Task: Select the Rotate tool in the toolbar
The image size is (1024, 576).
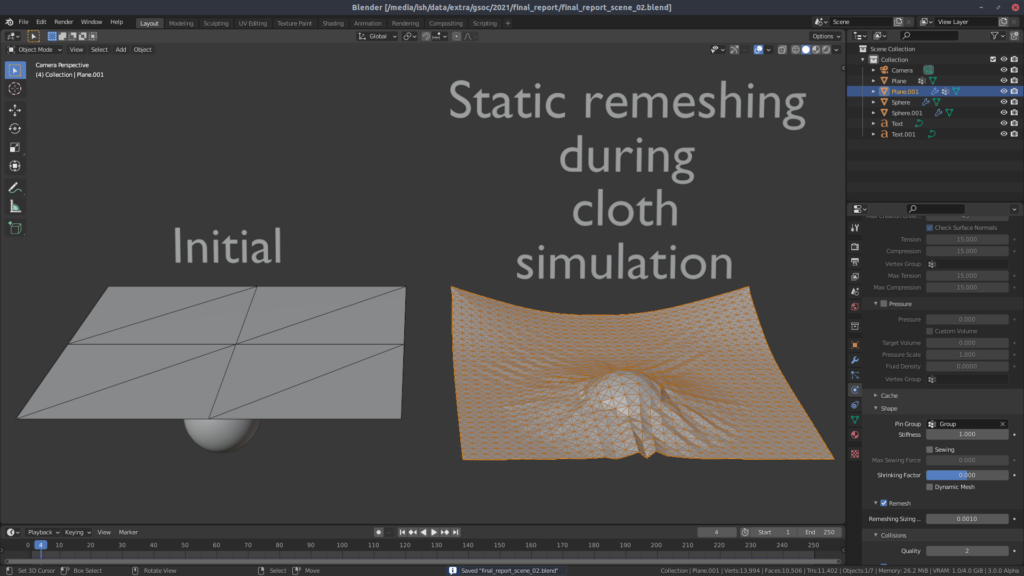Action: [15, 128]
